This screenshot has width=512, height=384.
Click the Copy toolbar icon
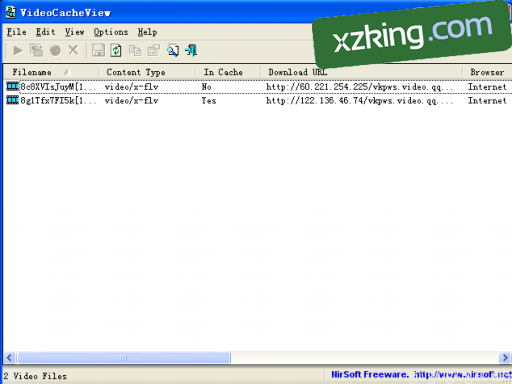(135, 51)
